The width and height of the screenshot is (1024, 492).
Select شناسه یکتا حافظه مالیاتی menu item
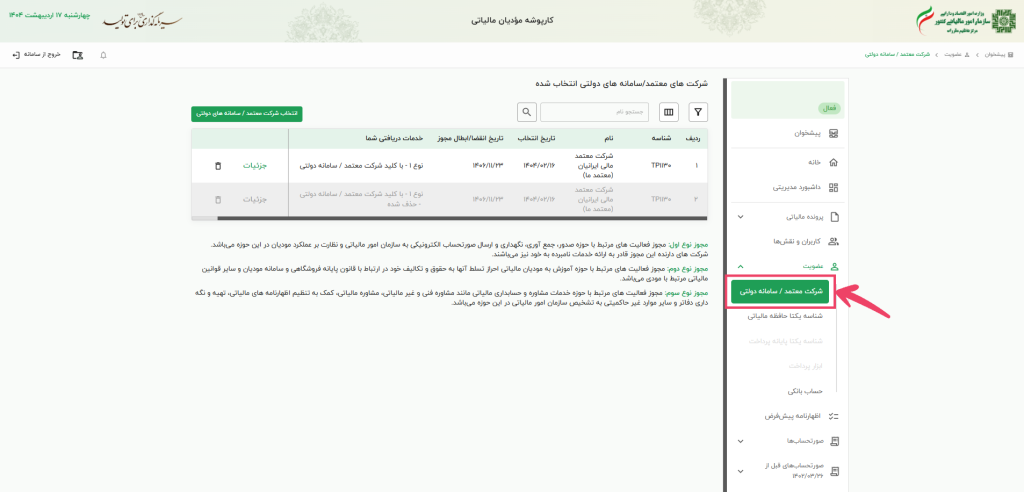click(x=784, y=315)
